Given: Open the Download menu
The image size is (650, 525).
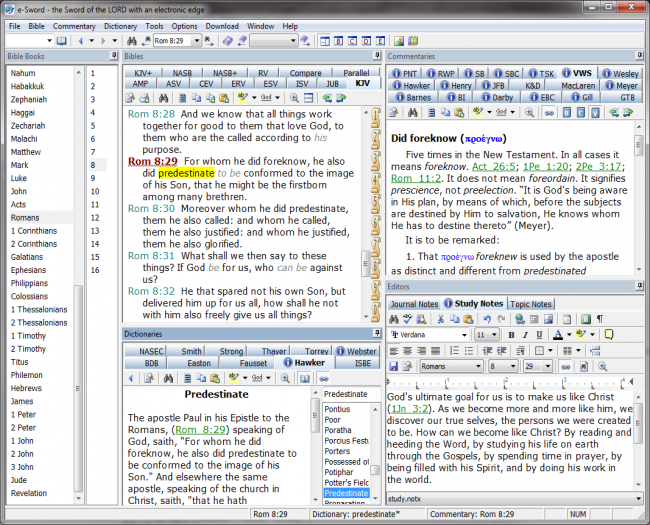Looking at the screenshot, I should (222, 26).
